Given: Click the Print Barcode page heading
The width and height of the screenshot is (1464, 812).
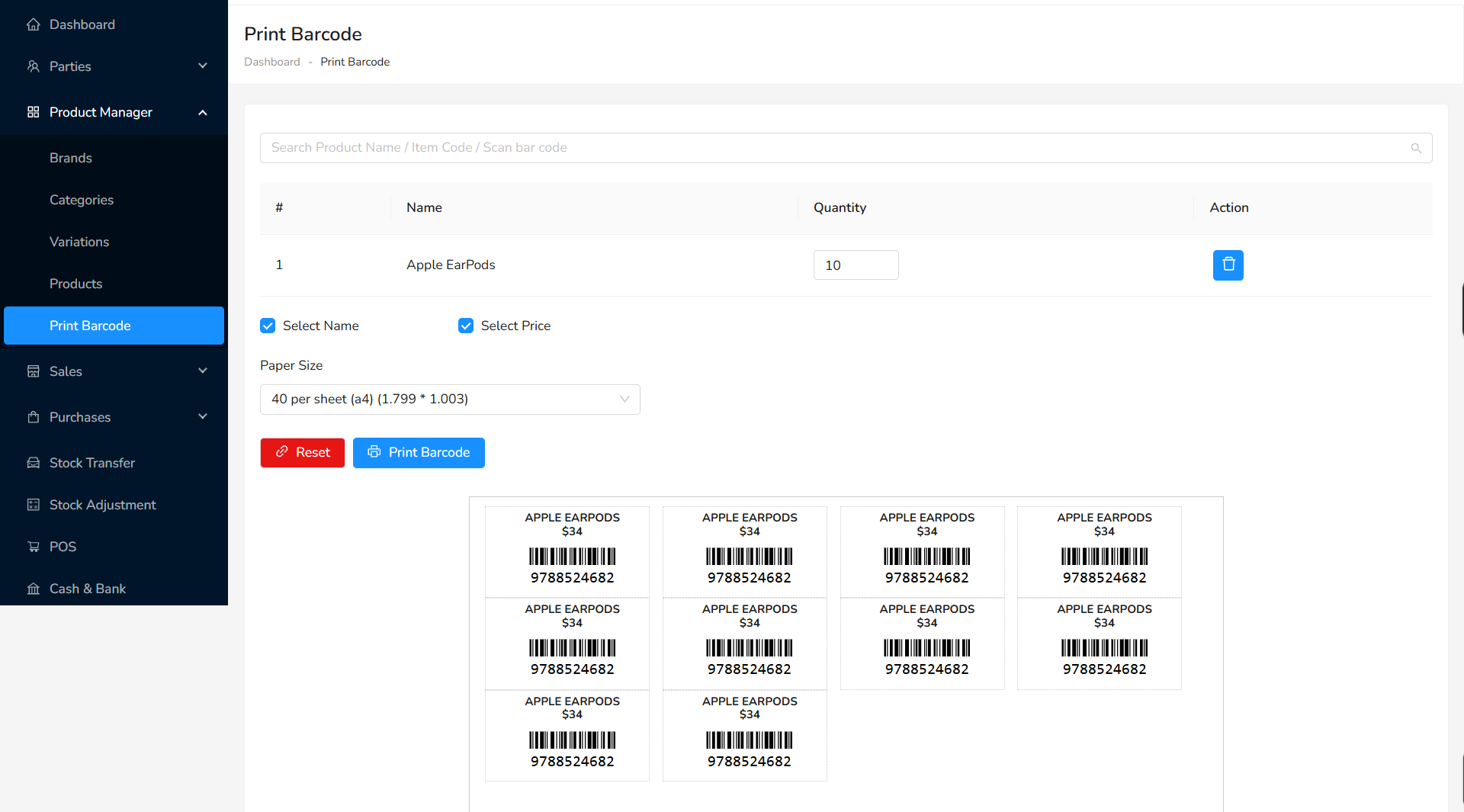Looking at the screenshot, I should 303,34.
